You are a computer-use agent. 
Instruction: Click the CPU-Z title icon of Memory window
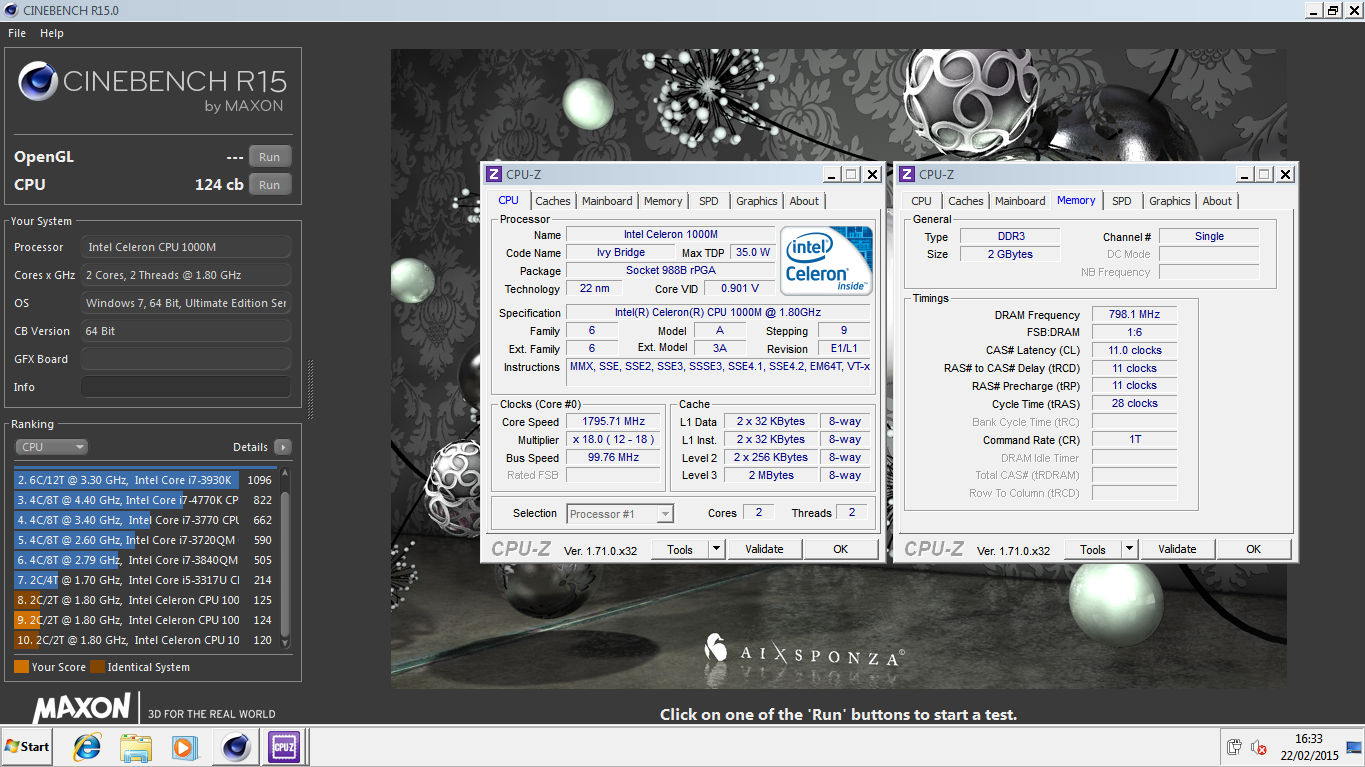point(907,174)
